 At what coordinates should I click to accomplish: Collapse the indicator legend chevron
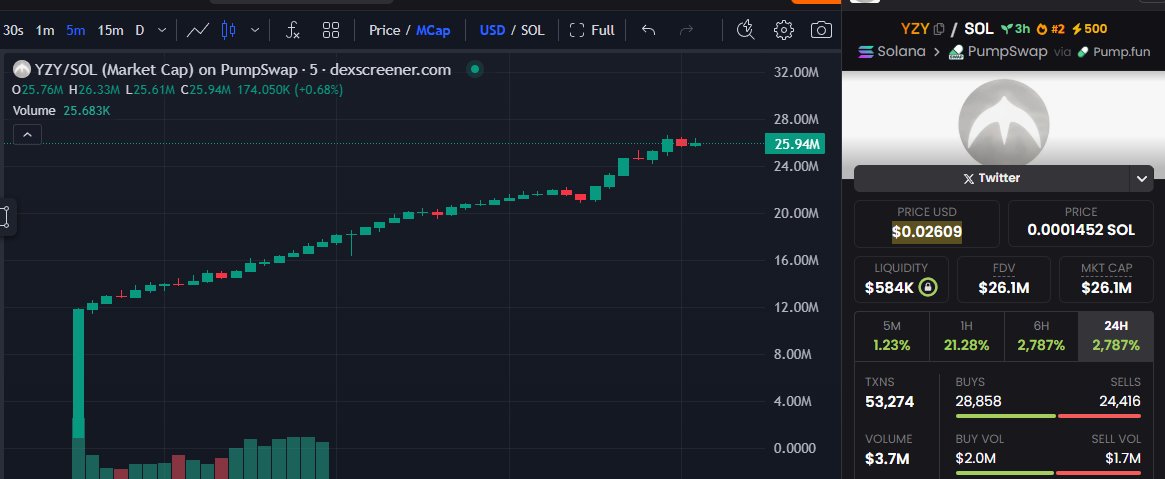point(27,134)
